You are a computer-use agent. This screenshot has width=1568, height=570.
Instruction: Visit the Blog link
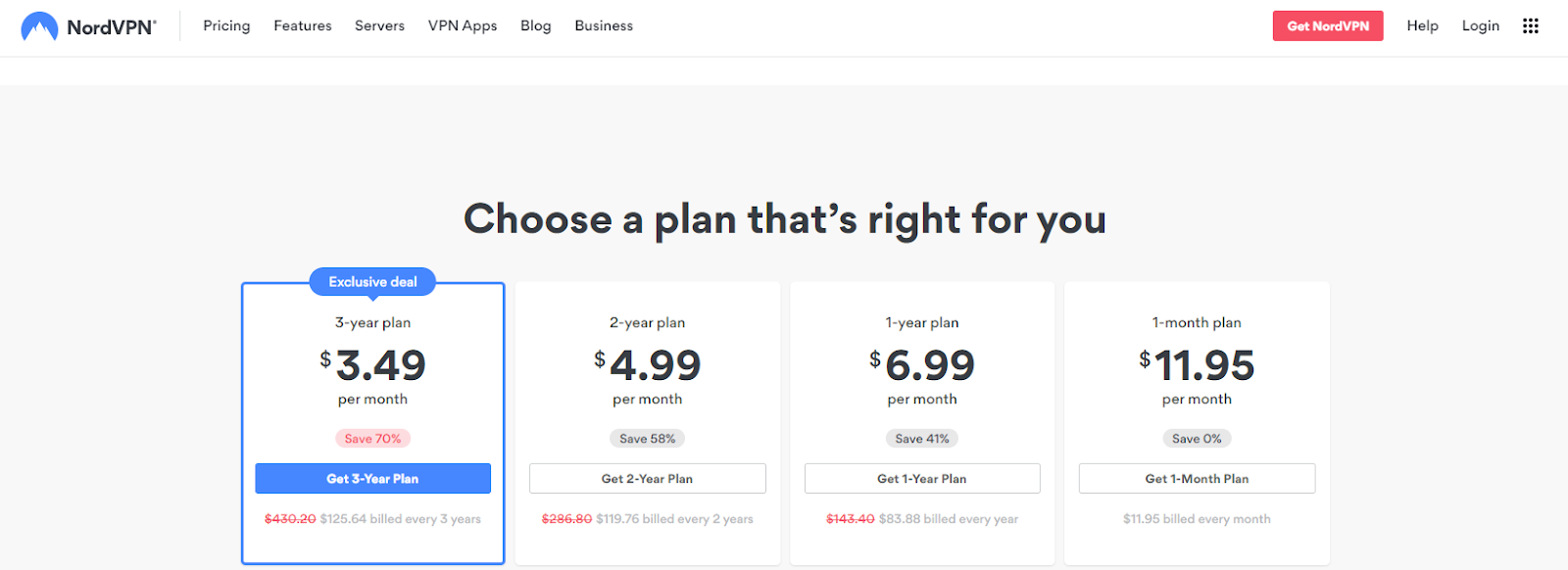[536, 25]
